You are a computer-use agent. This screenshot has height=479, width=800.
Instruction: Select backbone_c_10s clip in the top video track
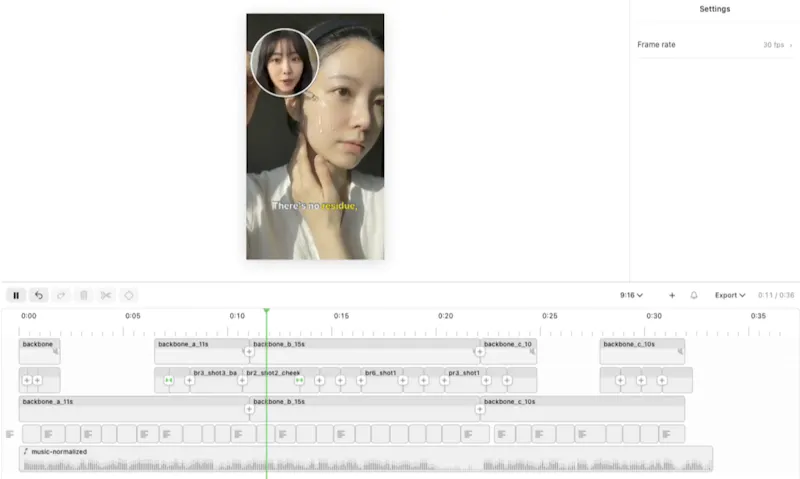[642, 351]
